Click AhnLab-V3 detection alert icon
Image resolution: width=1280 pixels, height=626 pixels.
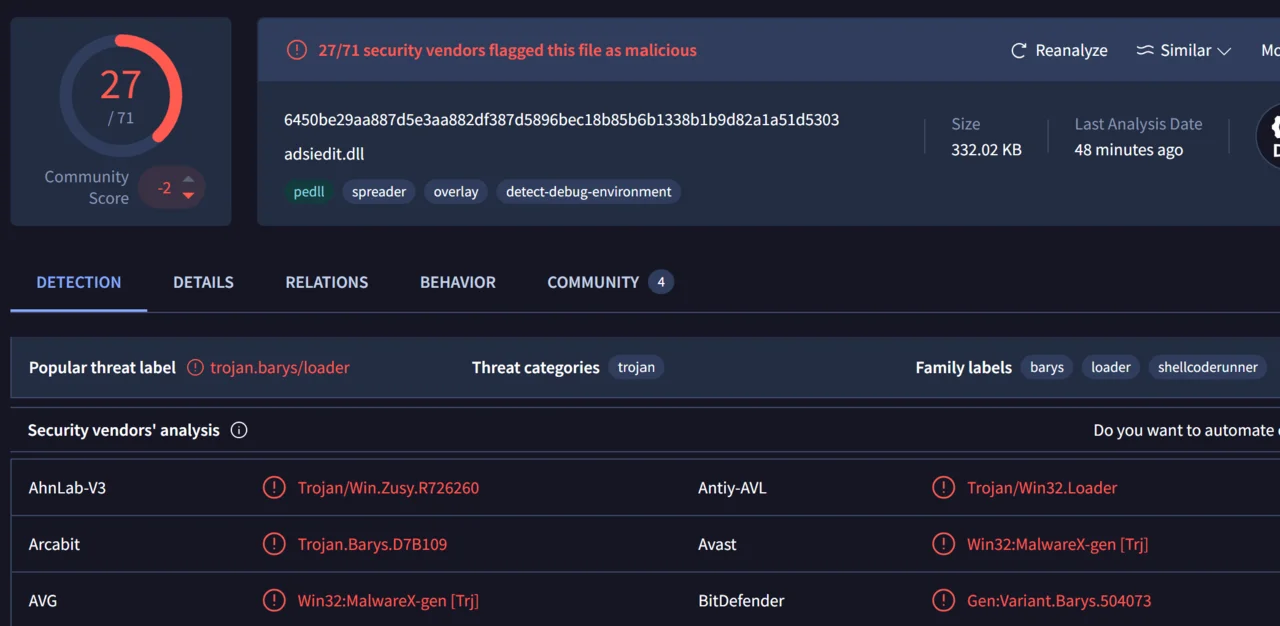click(273, 488)
